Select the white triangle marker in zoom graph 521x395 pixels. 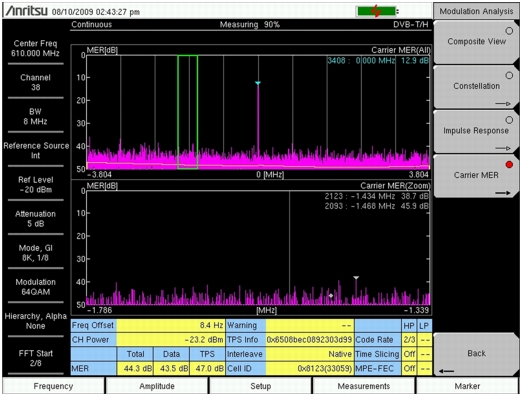click(x=356, y=277)
